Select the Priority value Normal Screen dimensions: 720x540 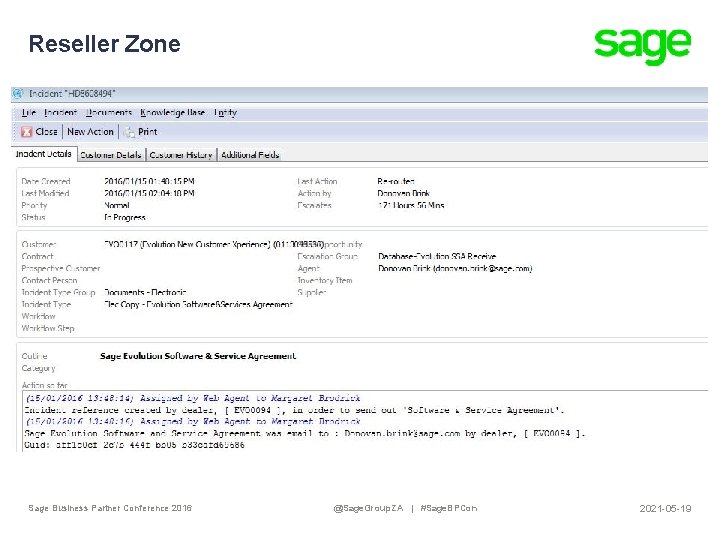[117, 205]
